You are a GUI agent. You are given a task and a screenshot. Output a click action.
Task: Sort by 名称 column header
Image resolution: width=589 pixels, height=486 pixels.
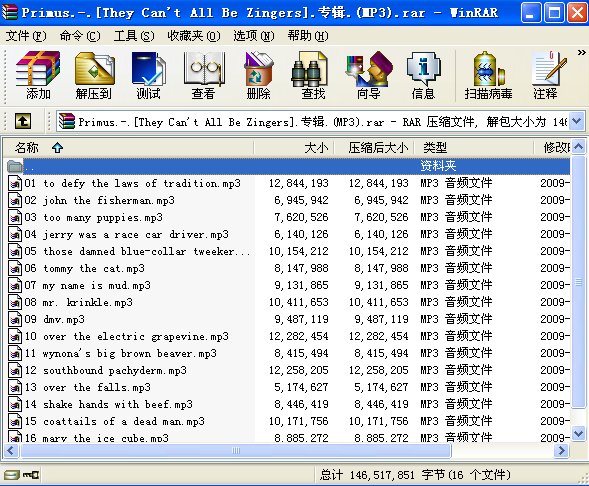coord(128,148)
